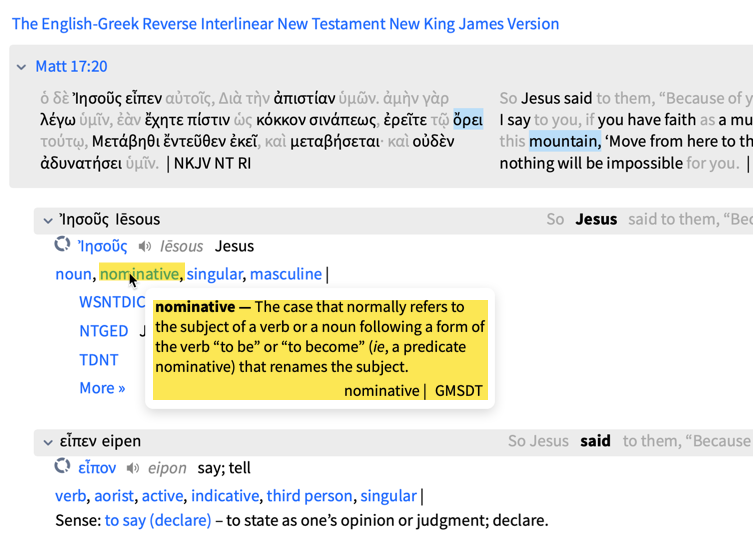Collapse the εἶπεν eipen word section

coord(48,442)
